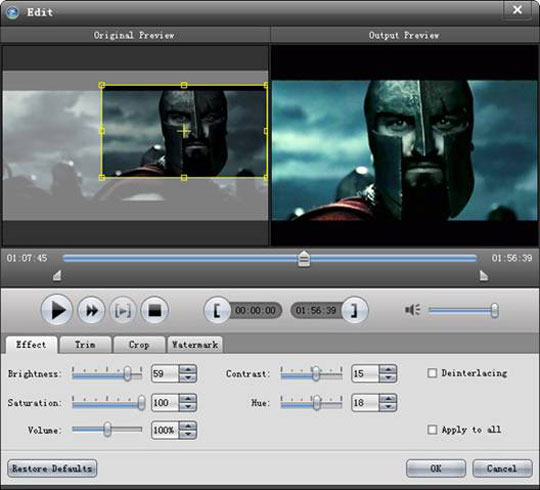Increase Brightness with the up arrow
This screenshot has height=490, width=540.
188,369
